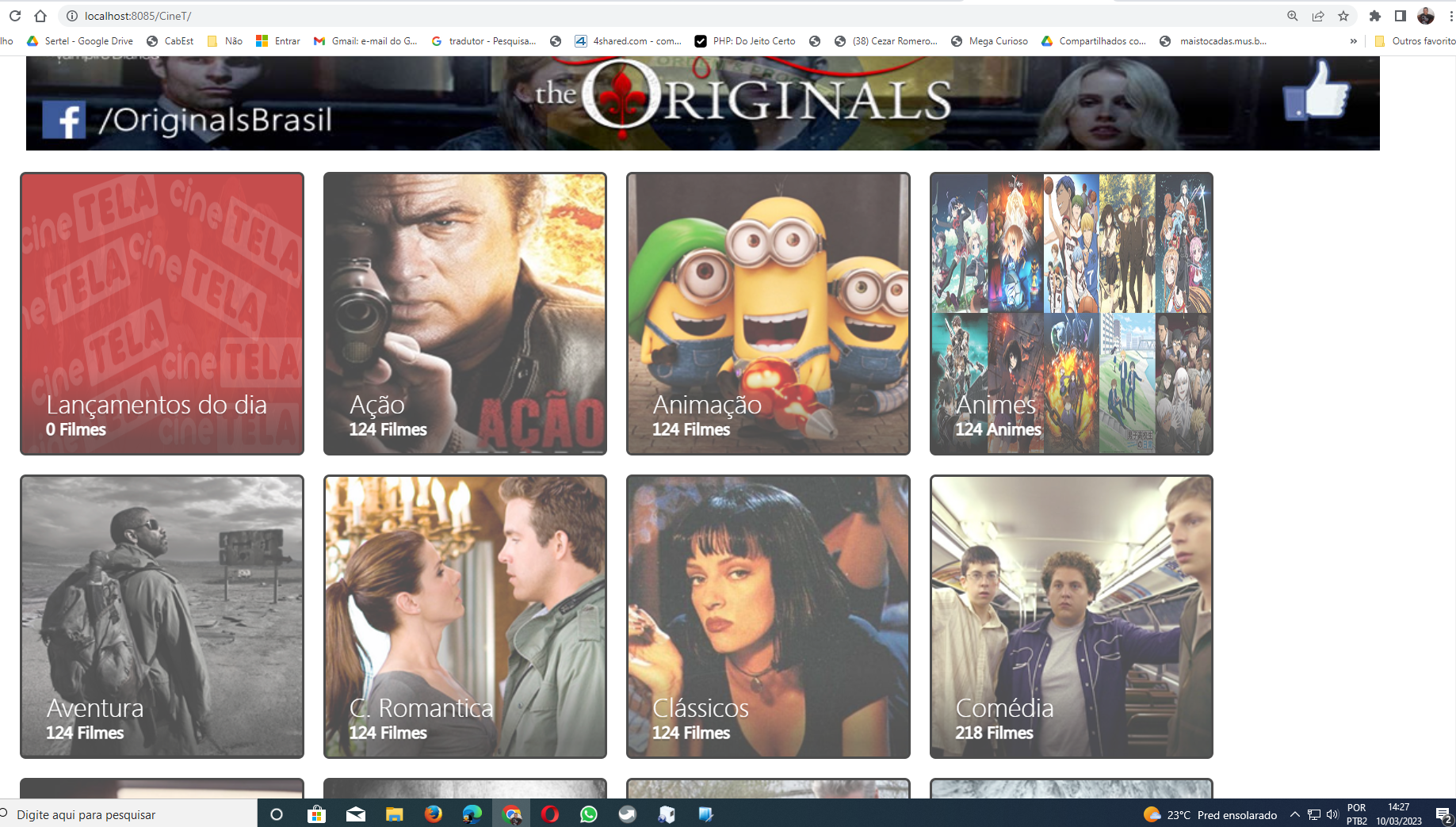
Task: Reload the page with the refresh icon
Action: pos(15,16)
